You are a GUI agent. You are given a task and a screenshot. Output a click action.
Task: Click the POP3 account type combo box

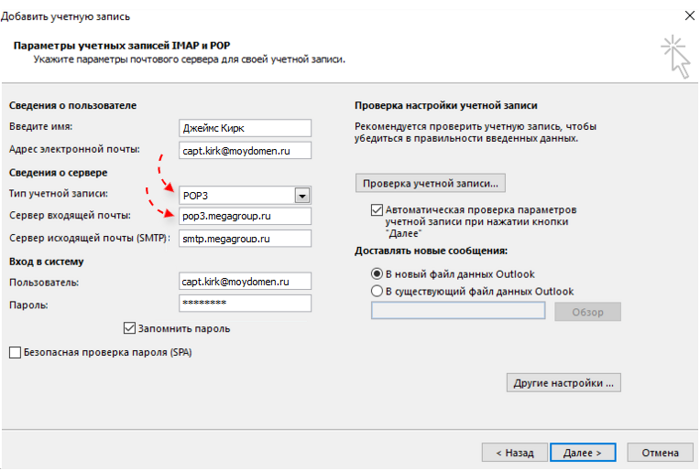pyautogui.click(x=236, y=195)
